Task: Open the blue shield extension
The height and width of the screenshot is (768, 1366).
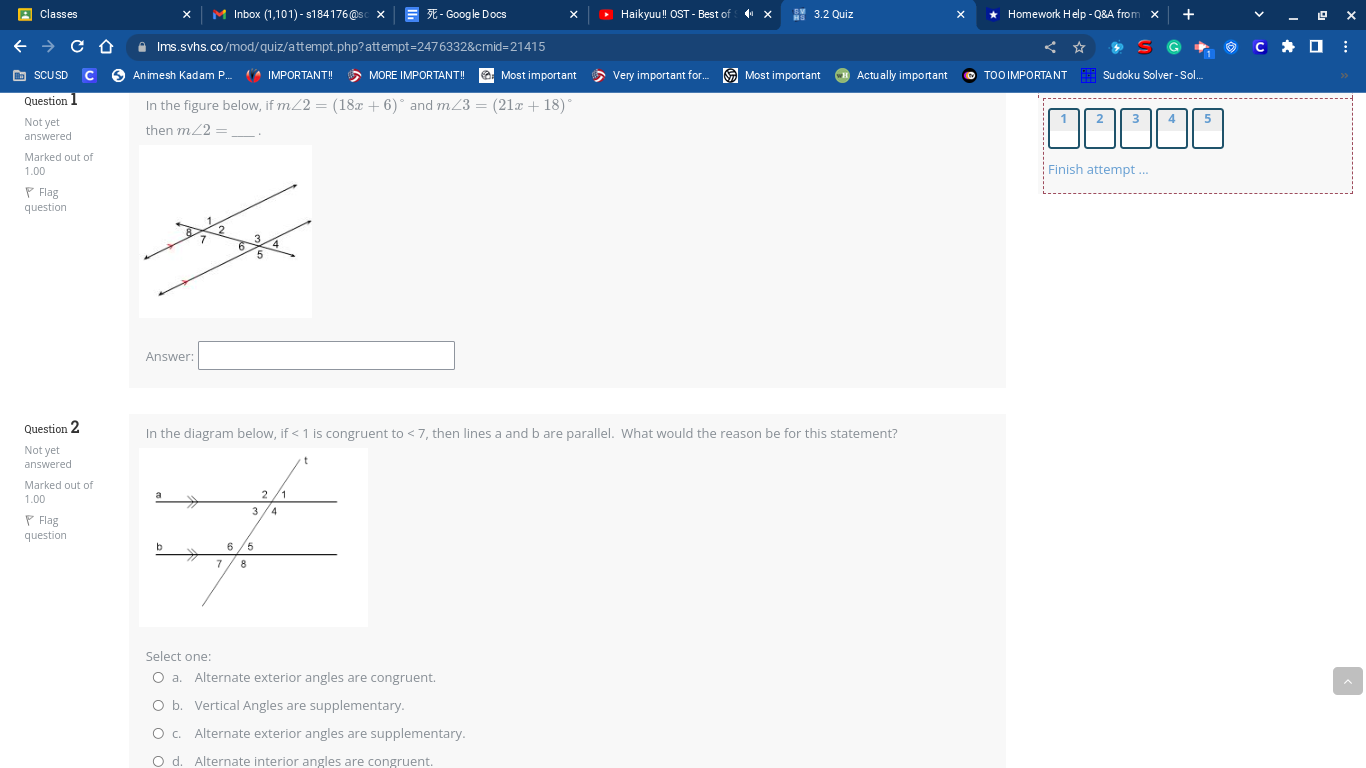Action: pos(1231,47)
